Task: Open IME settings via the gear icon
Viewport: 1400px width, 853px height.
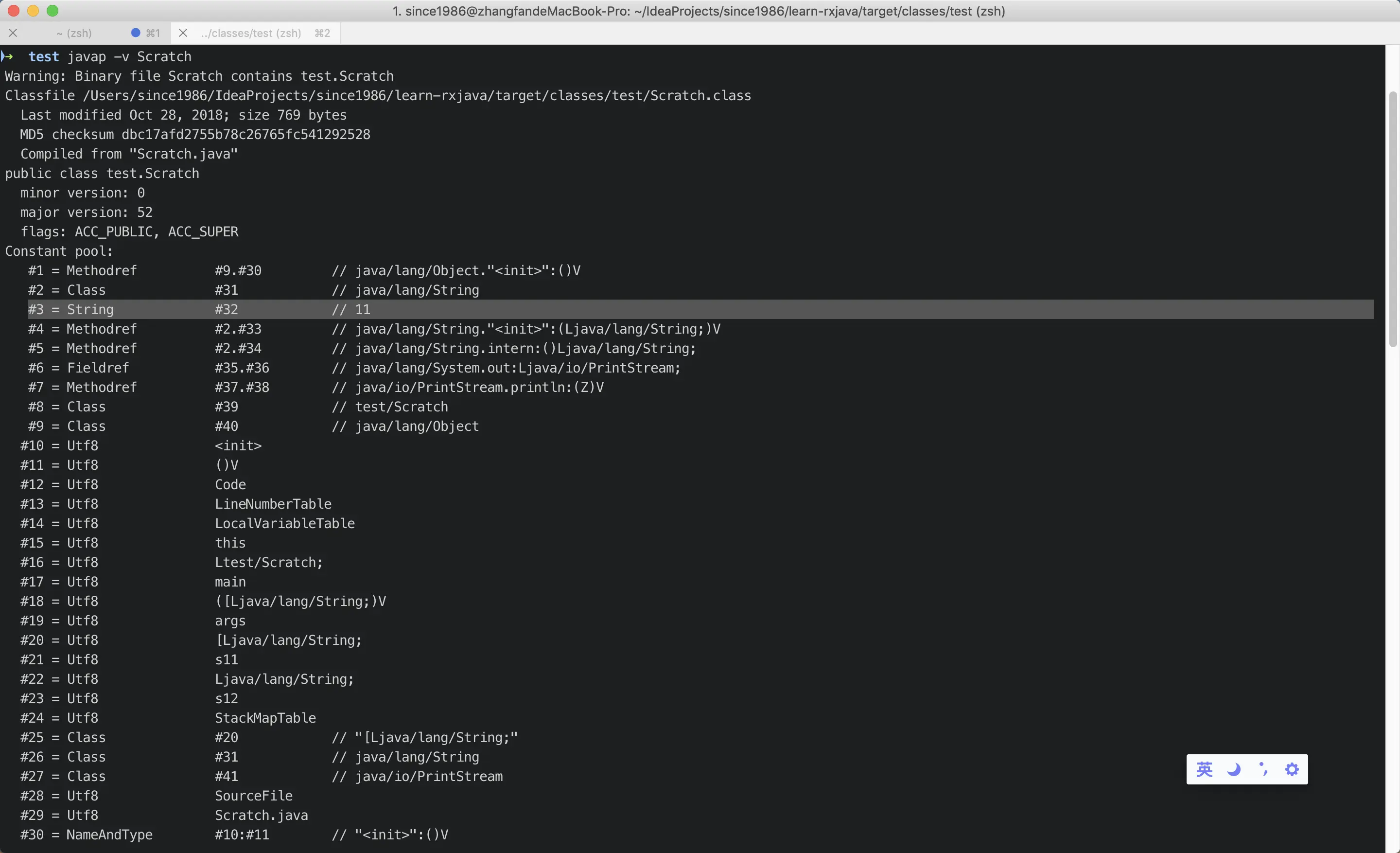Action: (x=1292, y=769)
